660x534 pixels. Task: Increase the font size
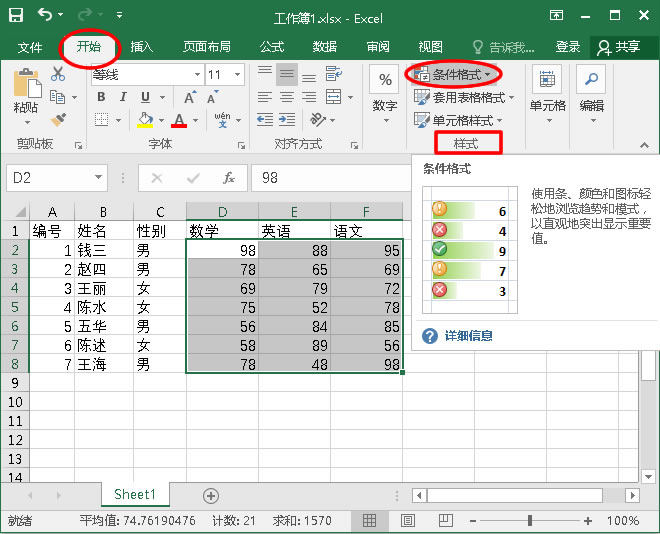pyautogui.click(x=190, y=97)
